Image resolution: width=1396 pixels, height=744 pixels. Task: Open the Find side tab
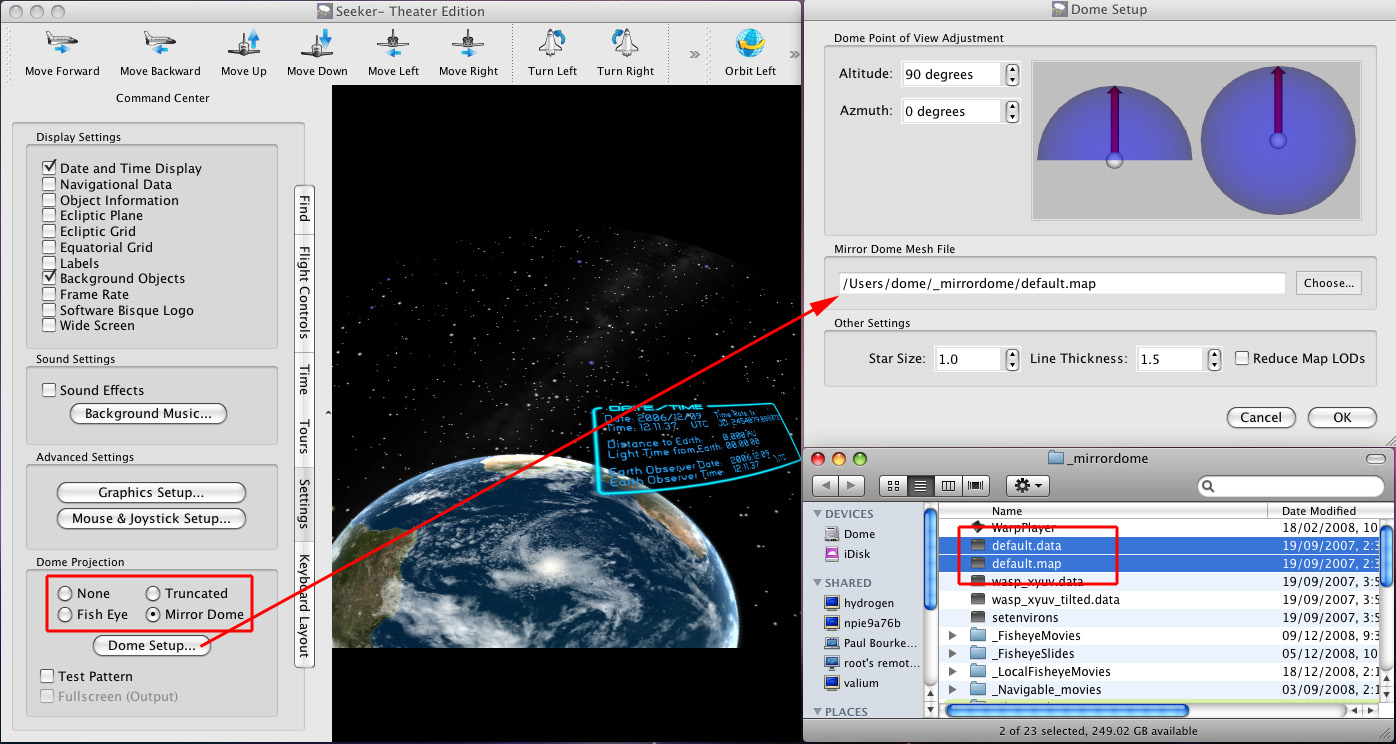tap(303, 207)
